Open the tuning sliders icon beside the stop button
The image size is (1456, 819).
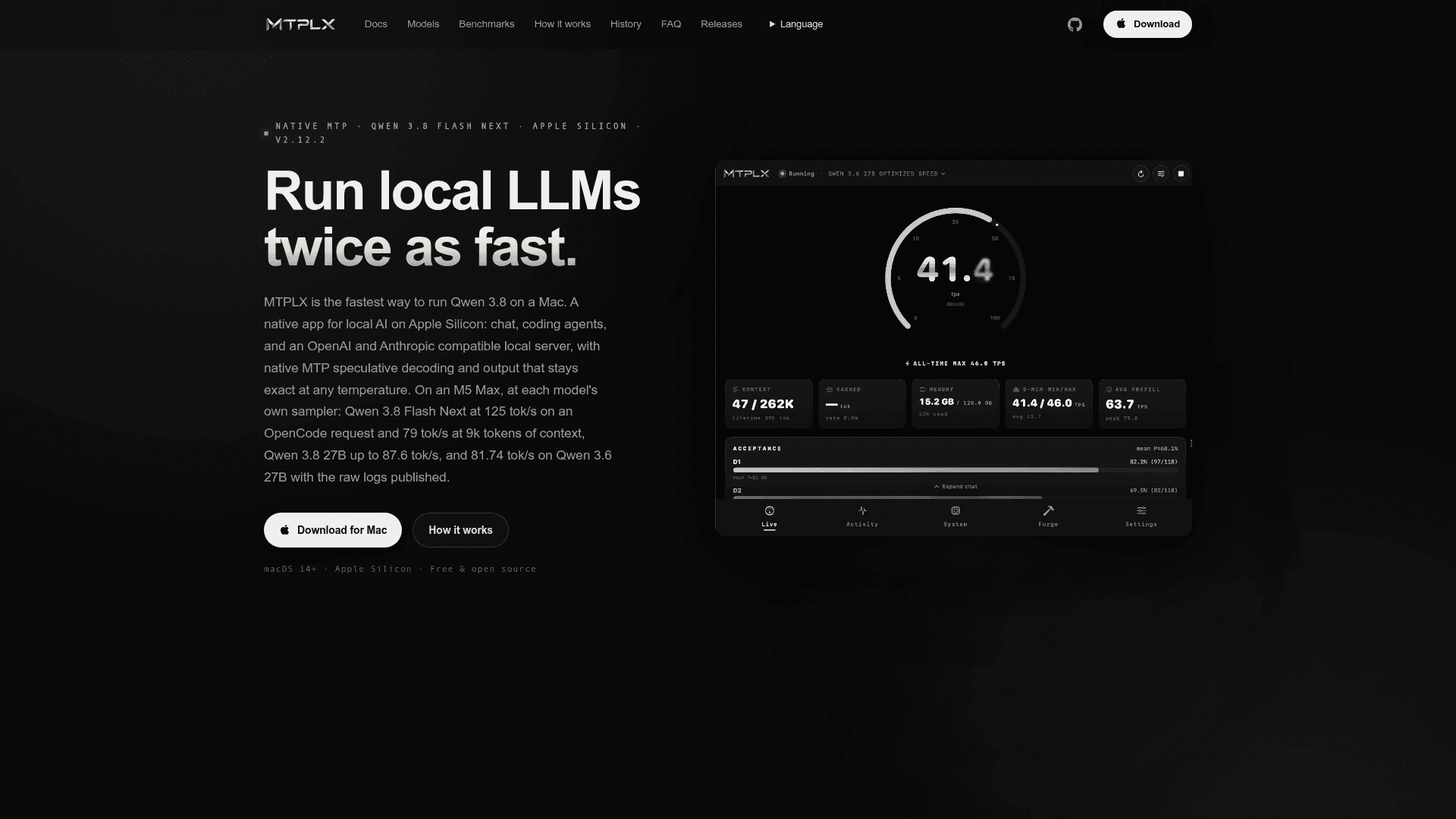[x=1161, y=174]
